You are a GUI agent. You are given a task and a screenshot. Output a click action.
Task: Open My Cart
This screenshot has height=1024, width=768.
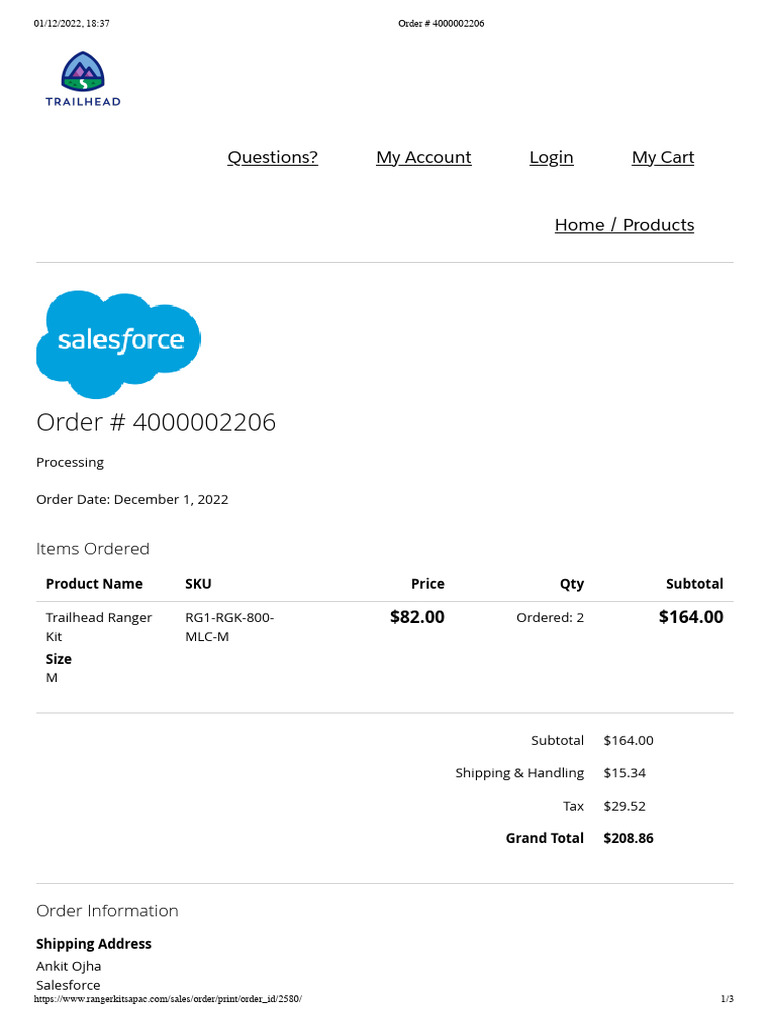[662, 157]
